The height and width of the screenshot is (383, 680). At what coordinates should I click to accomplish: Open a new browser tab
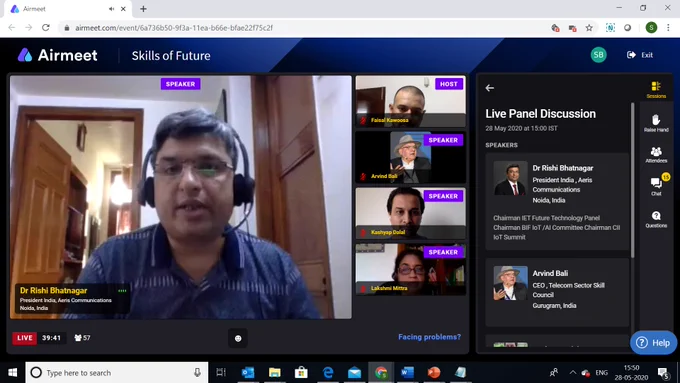click(x=143, y=9)
